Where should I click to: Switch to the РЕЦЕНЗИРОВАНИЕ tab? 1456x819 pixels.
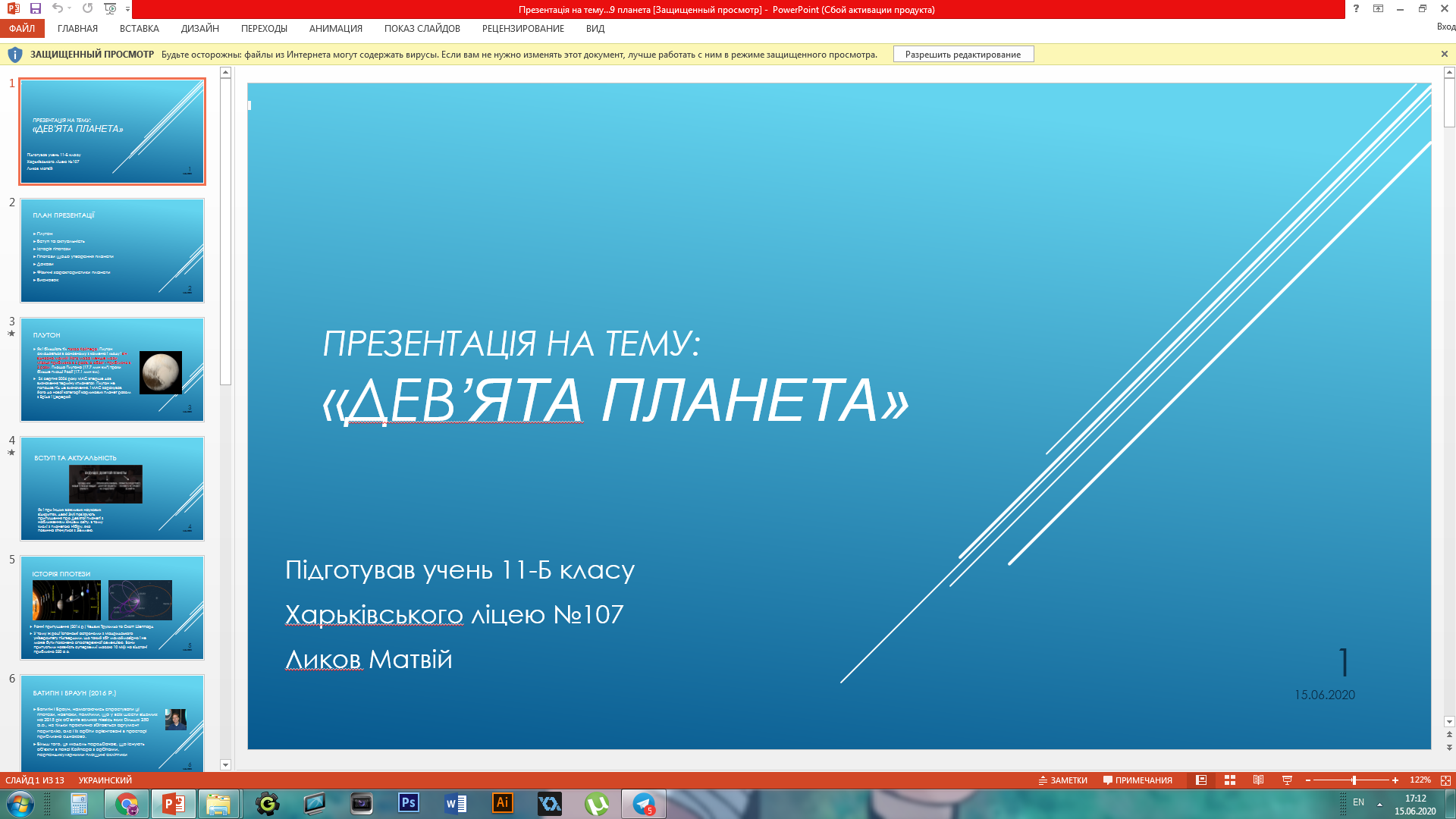(x=523, y=29)
